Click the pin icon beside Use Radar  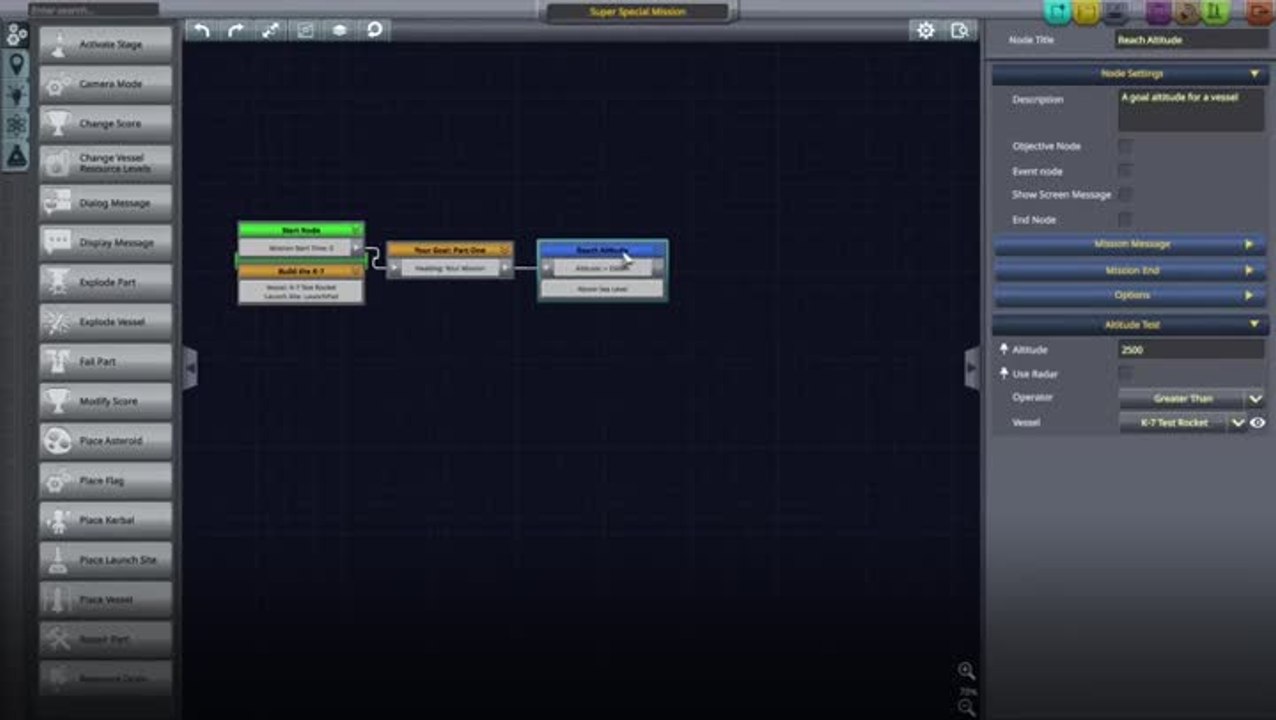(x=1004, y=373)
